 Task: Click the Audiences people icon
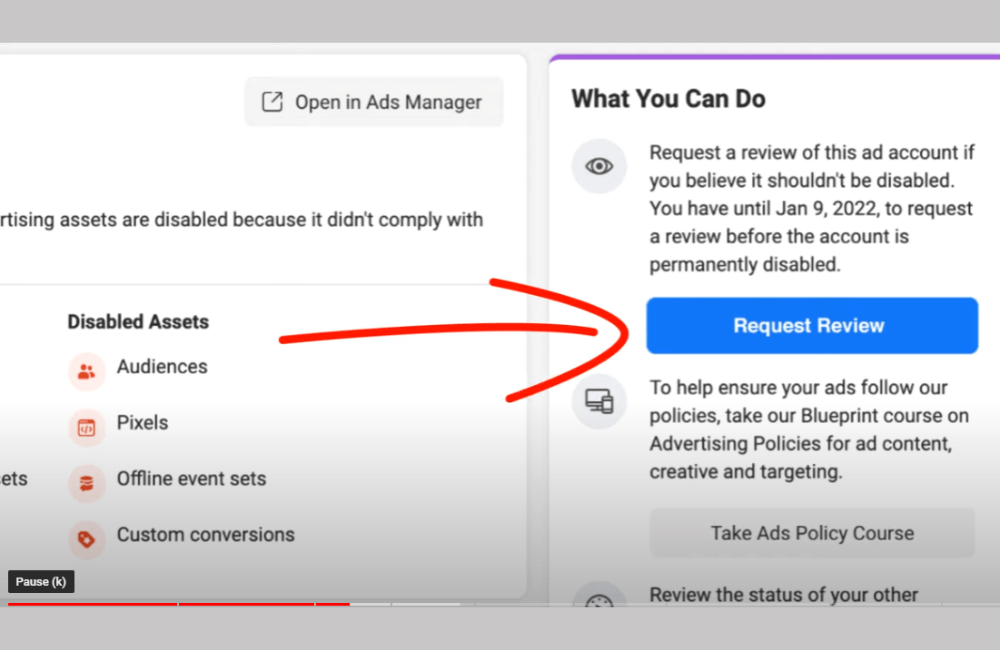tap(87, 372)
